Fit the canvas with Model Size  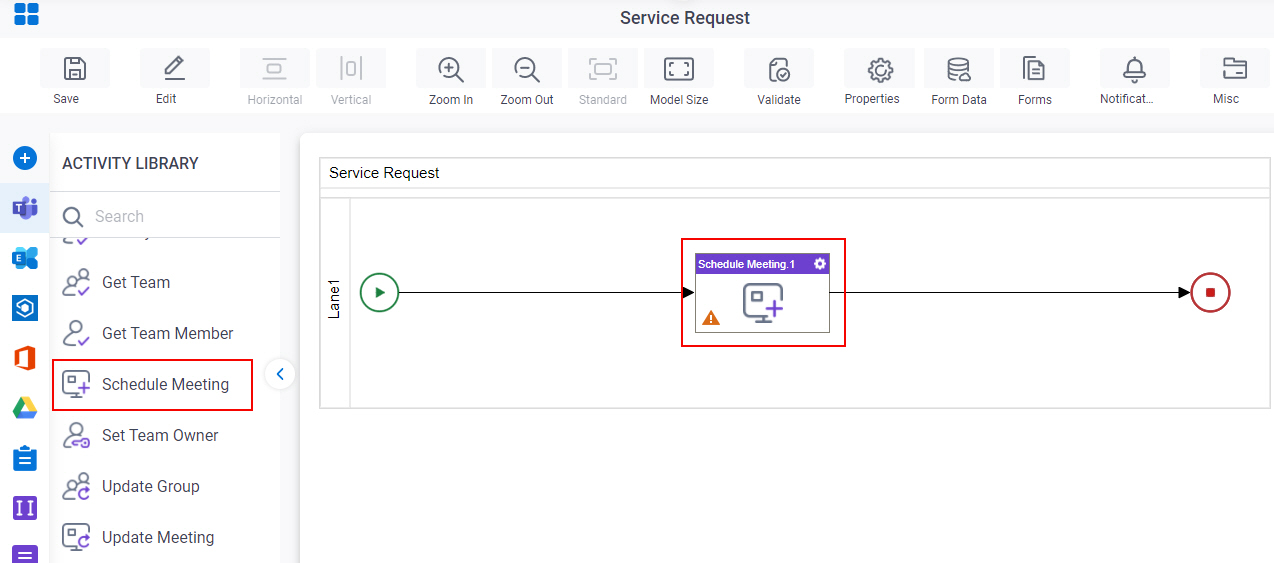(x=679, y=69)
